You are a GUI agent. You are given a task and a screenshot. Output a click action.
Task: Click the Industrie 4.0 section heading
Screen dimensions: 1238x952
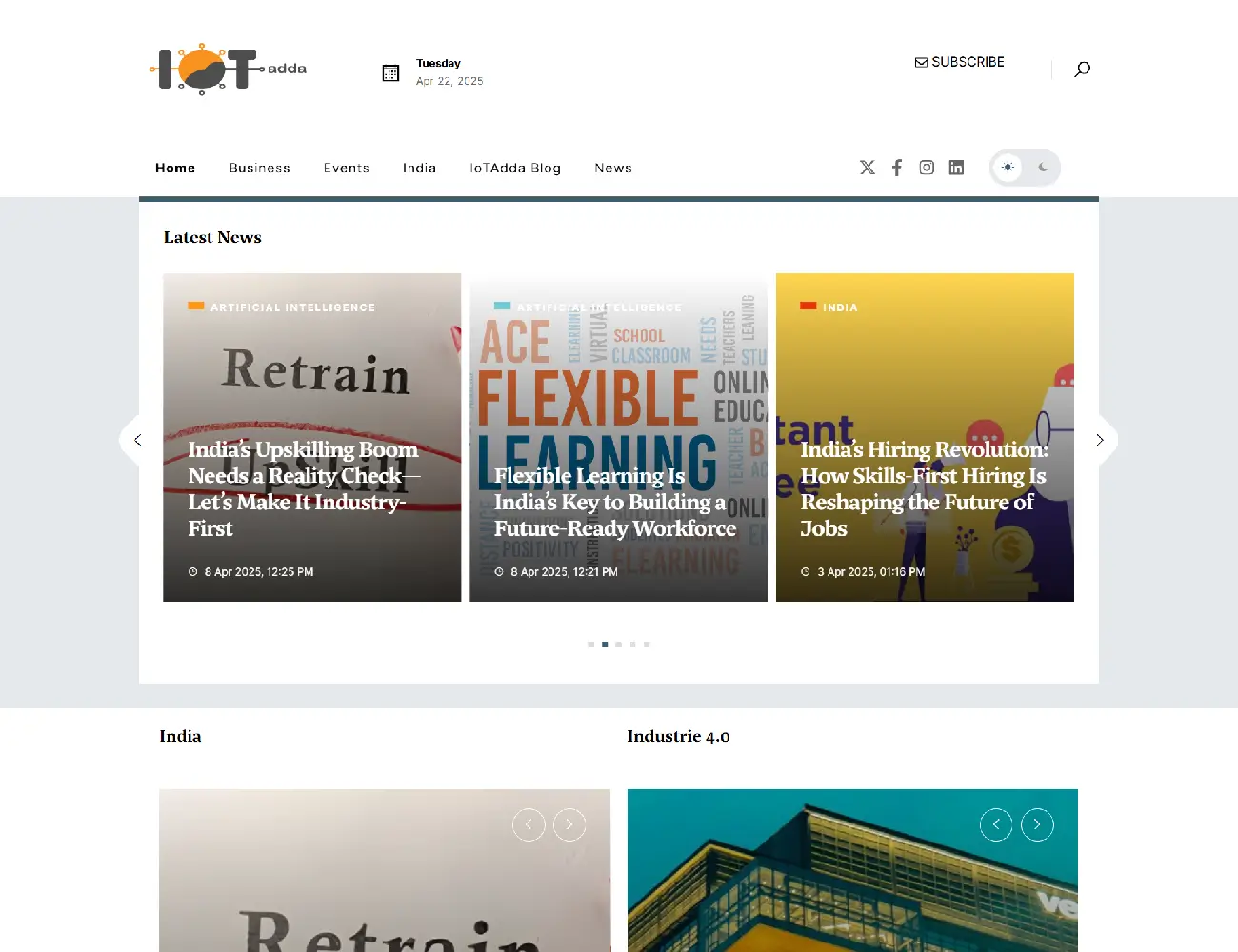click(x=678, y=736)
